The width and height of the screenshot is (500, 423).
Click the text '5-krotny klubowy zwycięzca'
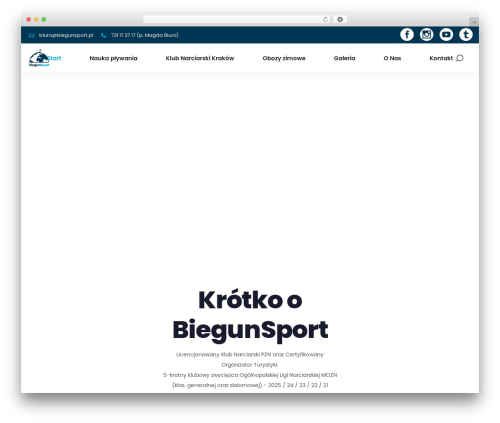[x=201, y=375]
